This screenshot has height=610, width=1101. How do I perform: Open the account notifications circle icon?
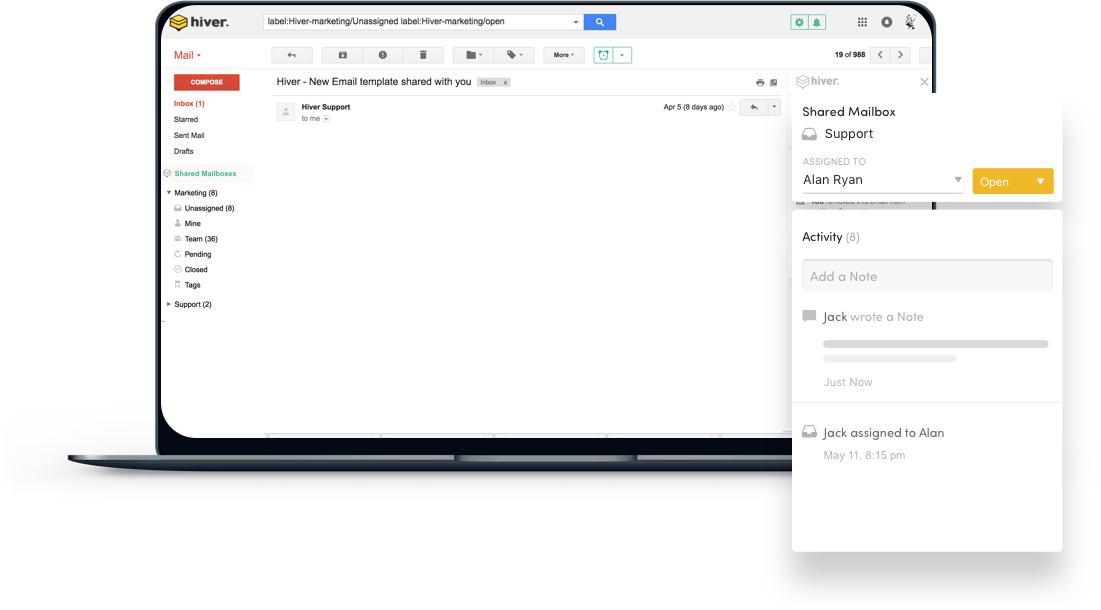coord(887,22)
